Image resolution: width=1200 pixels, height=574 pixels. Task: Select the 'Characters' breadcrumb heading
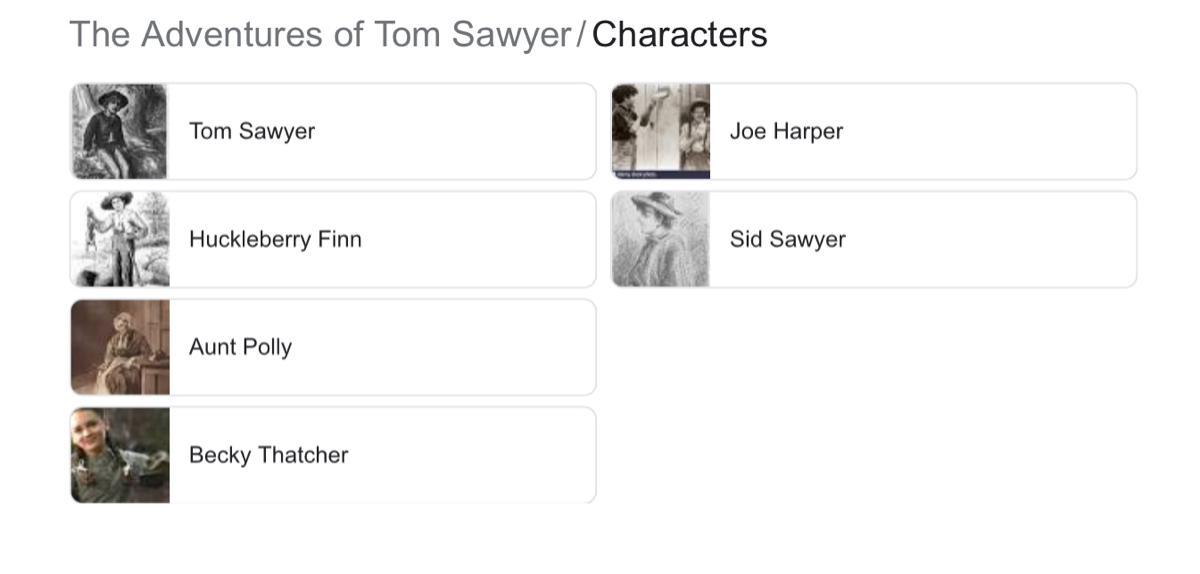(679, 34)
